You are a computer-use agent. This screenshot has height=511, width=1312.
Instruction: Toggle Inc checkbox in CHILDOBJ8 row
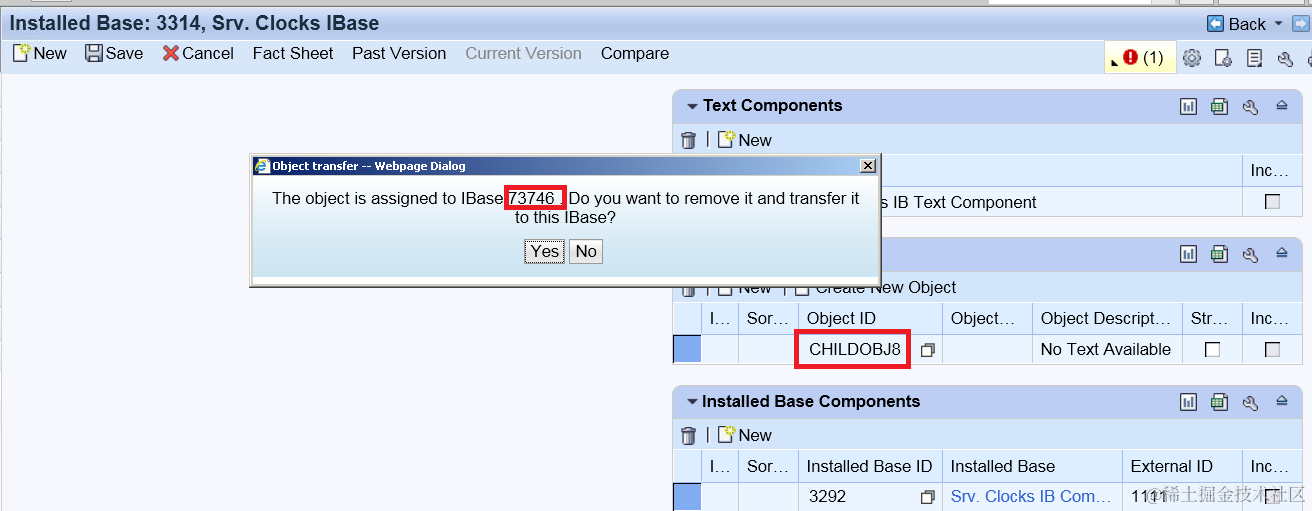coord(1272,350)
